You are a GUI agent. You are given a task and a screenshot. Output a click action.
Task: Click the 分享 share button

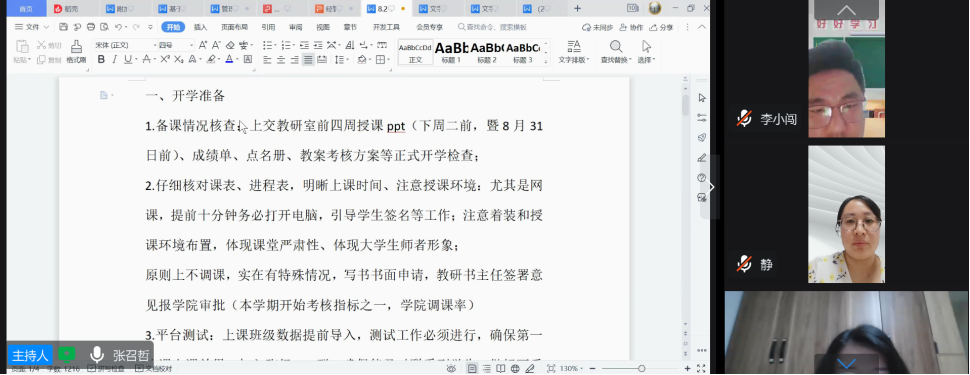coord(661,27)
